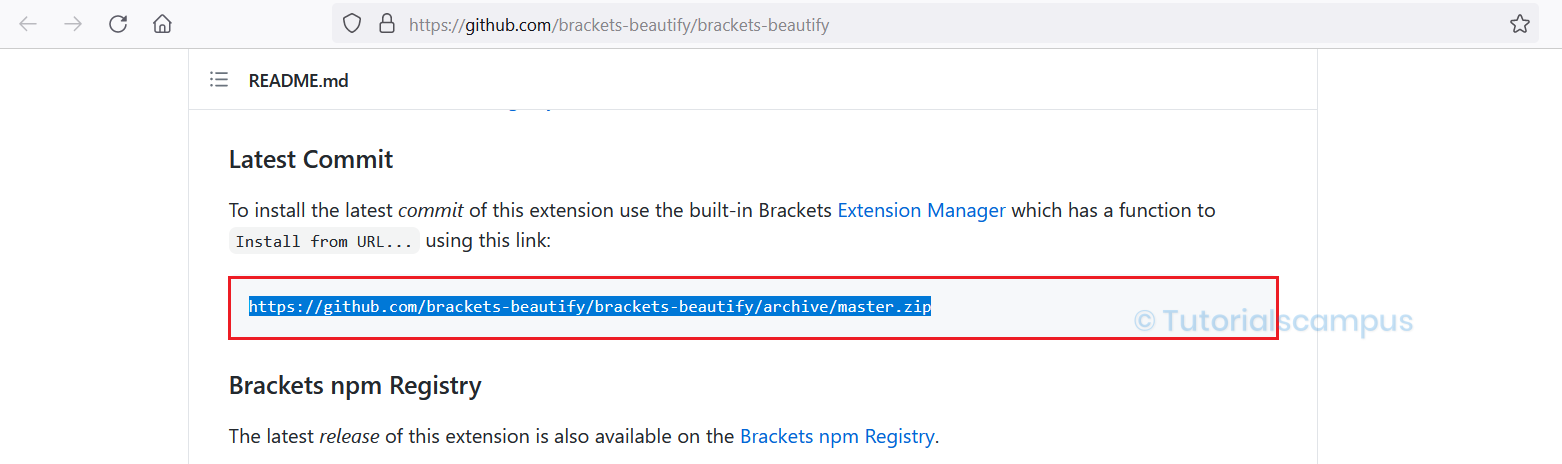The image size is (1562, 464).
Task: Click the italic word 'release' in paragraph
Action: 349,436
